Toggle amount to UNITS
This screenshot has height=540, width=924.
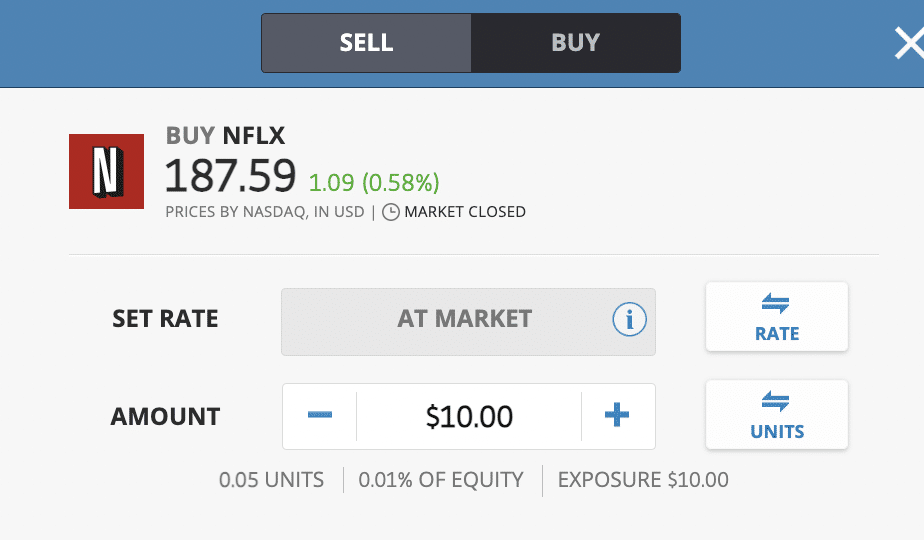777,415
